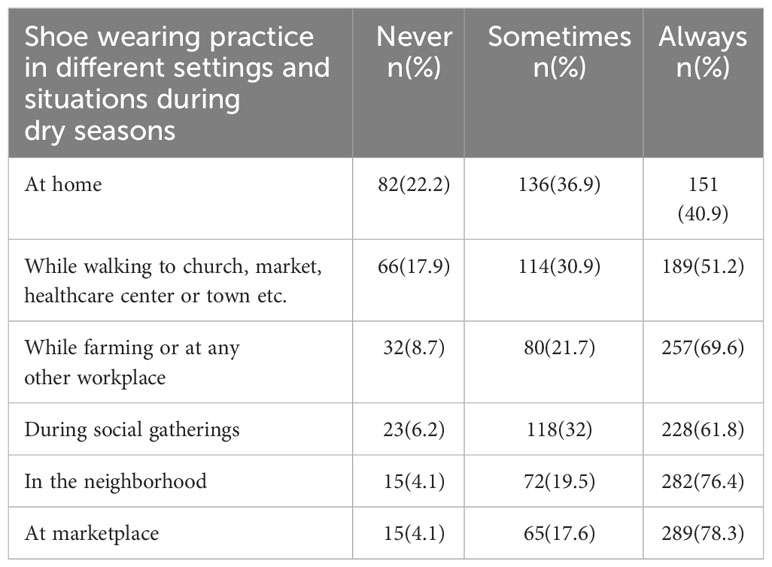772x567 pixels.
Task: Select the cell showing 257(69.6)
Action: pos(703,348)
